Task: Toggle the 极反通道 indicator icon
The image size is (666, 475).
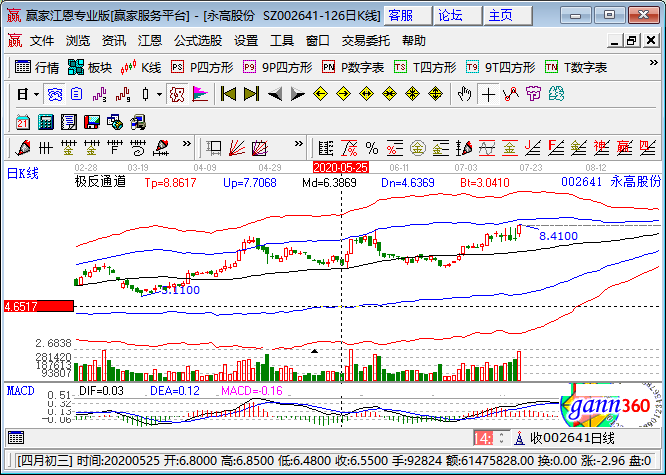Action: click(x=177, y=94)
